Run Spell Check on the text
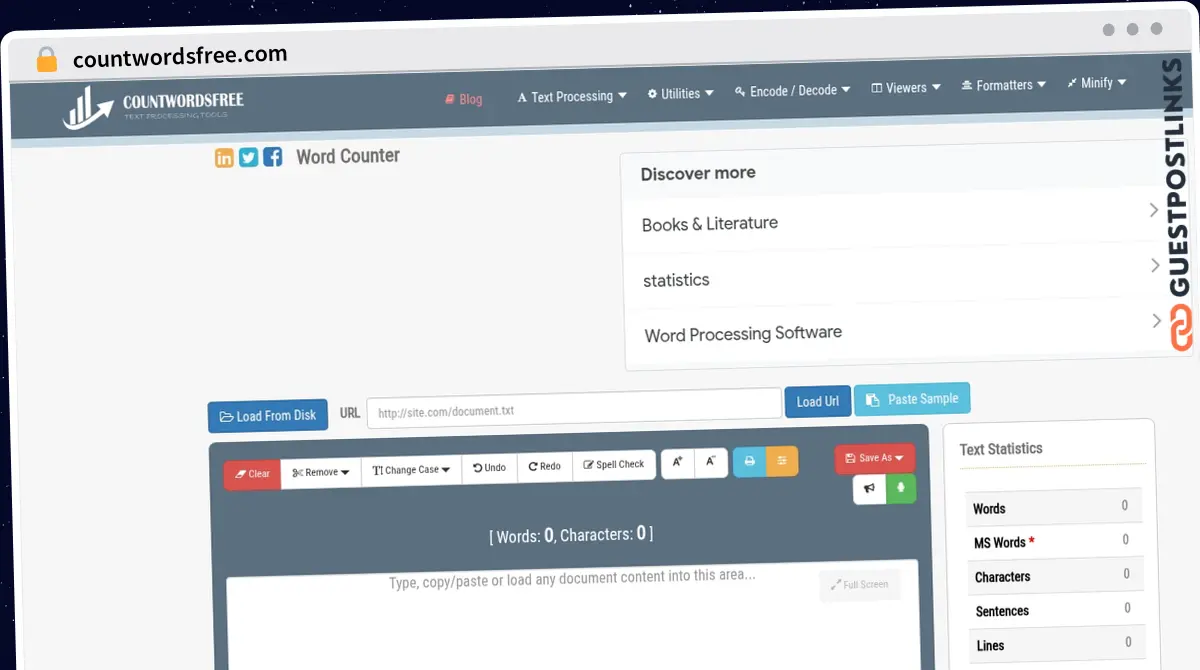Viewport: 1200px width, 670px height. point(614,464)
